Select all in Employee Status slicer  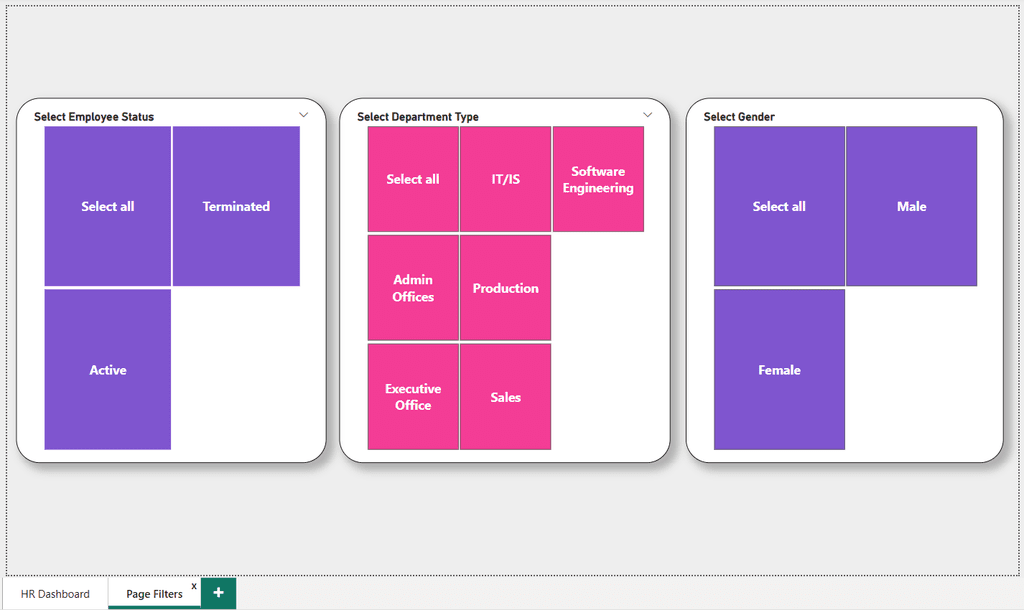(x=108, y=206)
